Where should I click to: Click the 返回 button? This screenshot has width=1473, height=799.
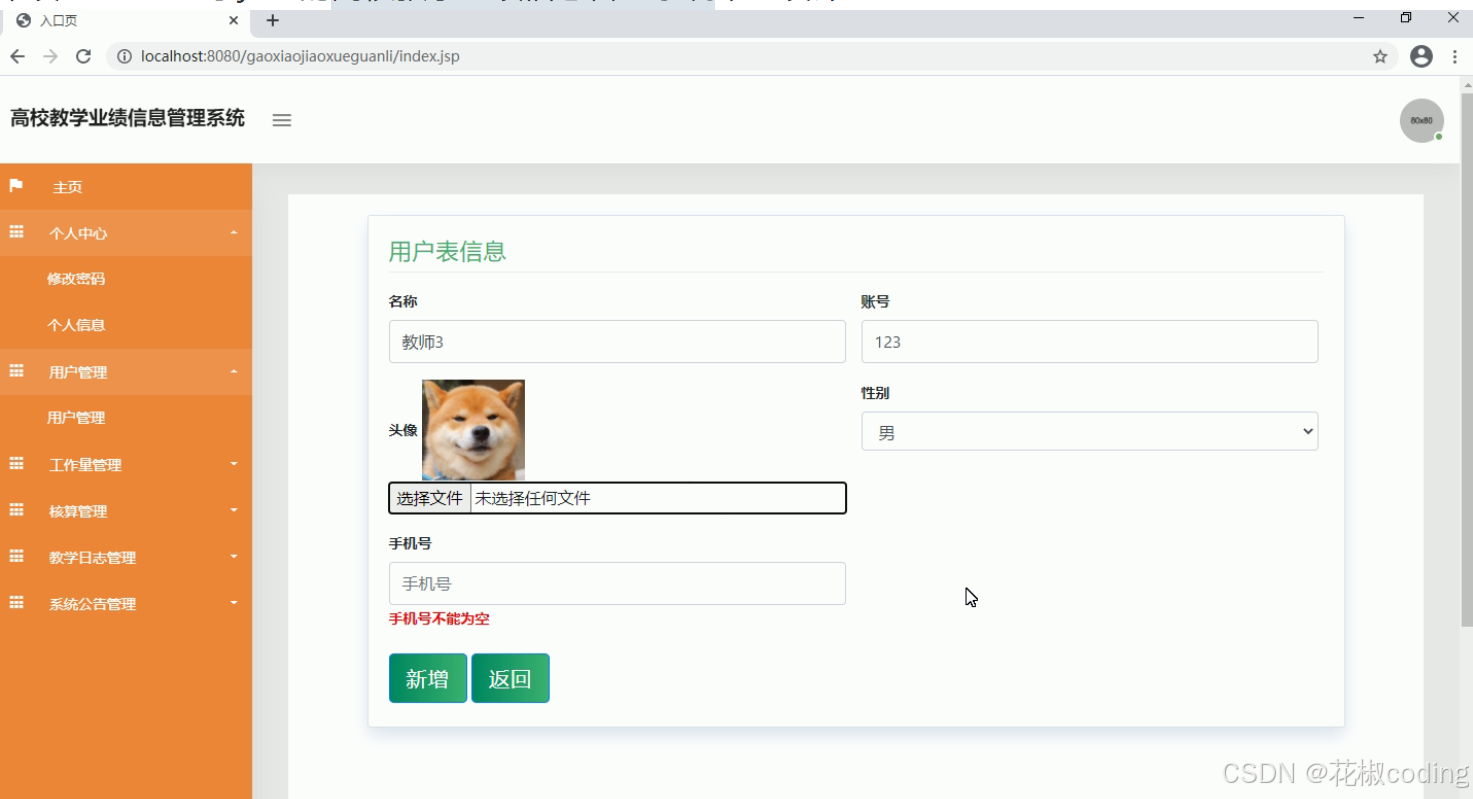[510, 677]
